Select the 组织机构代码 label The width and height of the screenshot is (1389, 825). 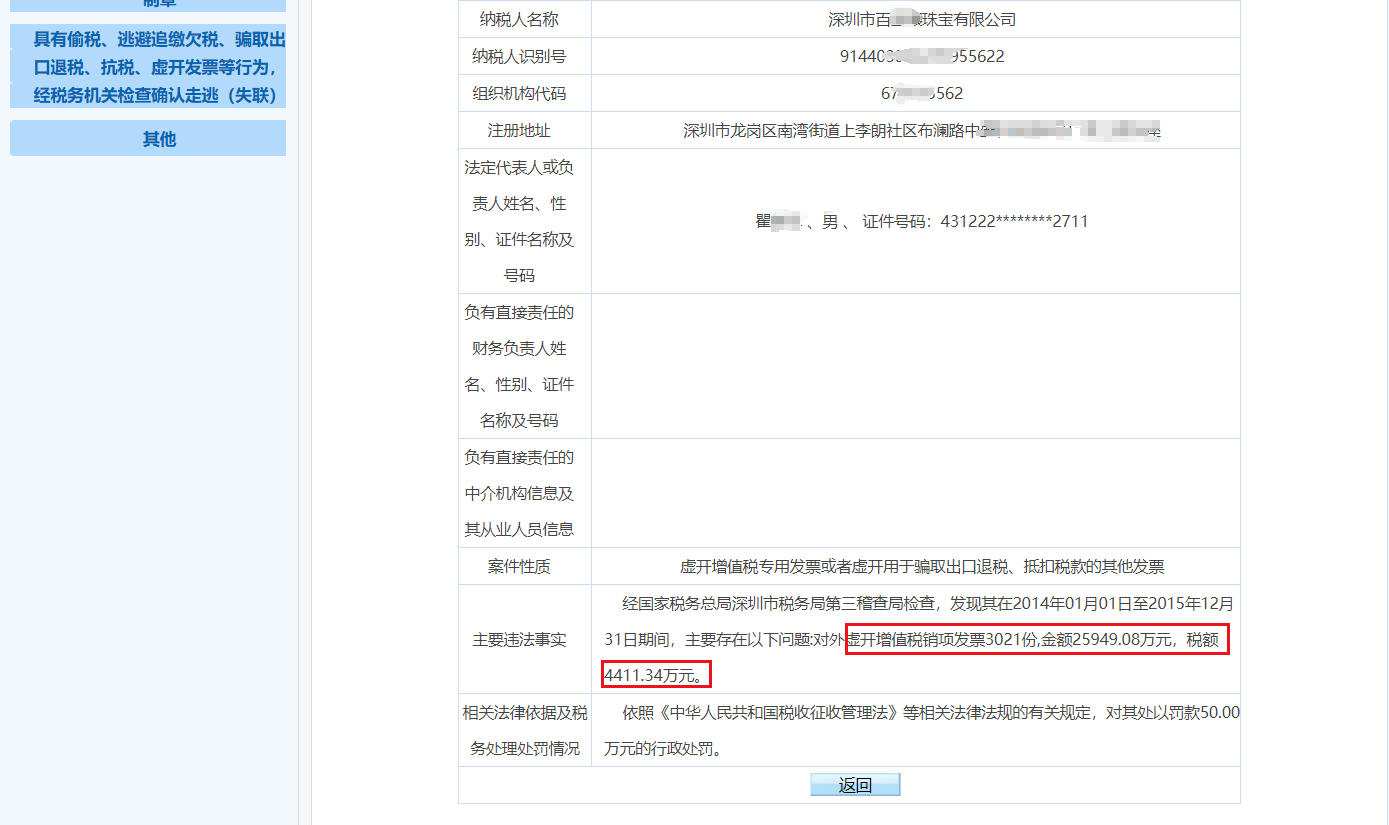(519, 93)
